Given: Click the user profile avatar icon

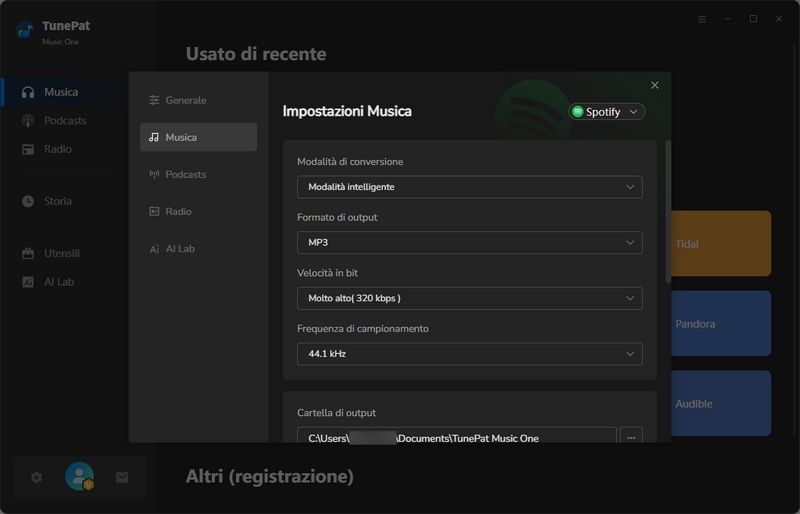Looking at the screenshot, I should (x=79, y=476).
